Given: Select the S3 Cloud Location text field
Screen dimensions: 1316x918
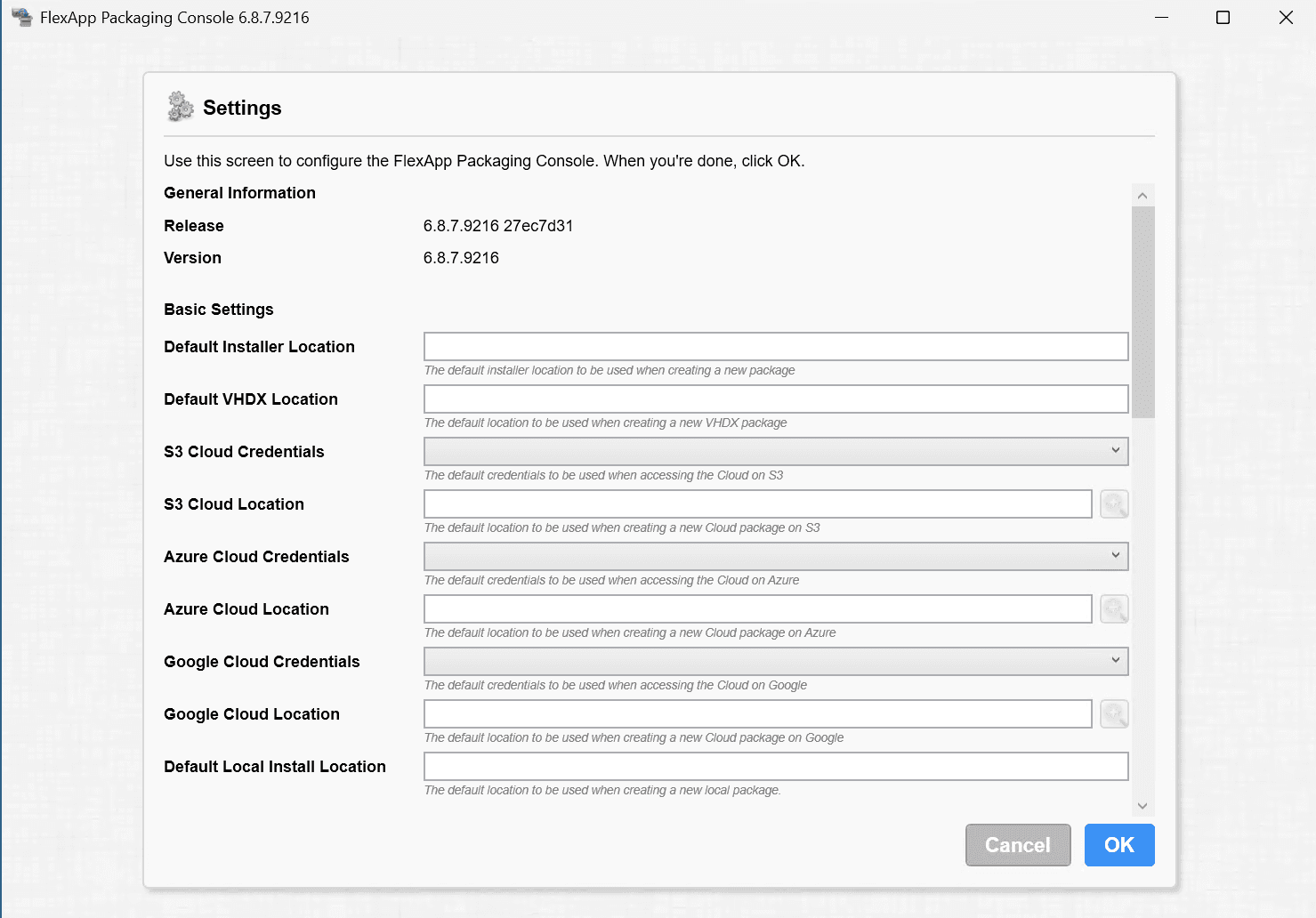Looking at the screenshot, I should click(x=757, y=504).
